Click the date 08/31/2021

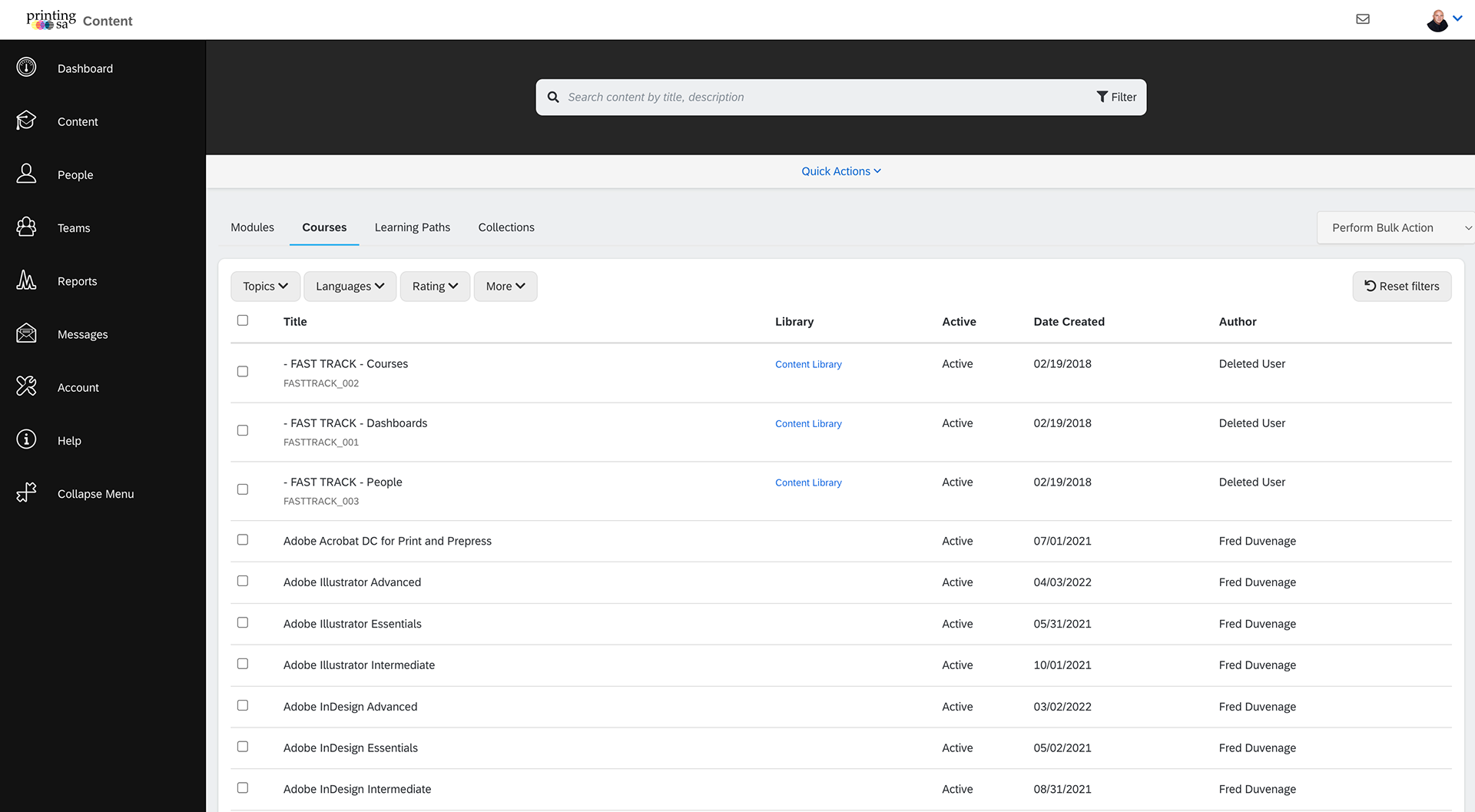[x=1062, y=790]
